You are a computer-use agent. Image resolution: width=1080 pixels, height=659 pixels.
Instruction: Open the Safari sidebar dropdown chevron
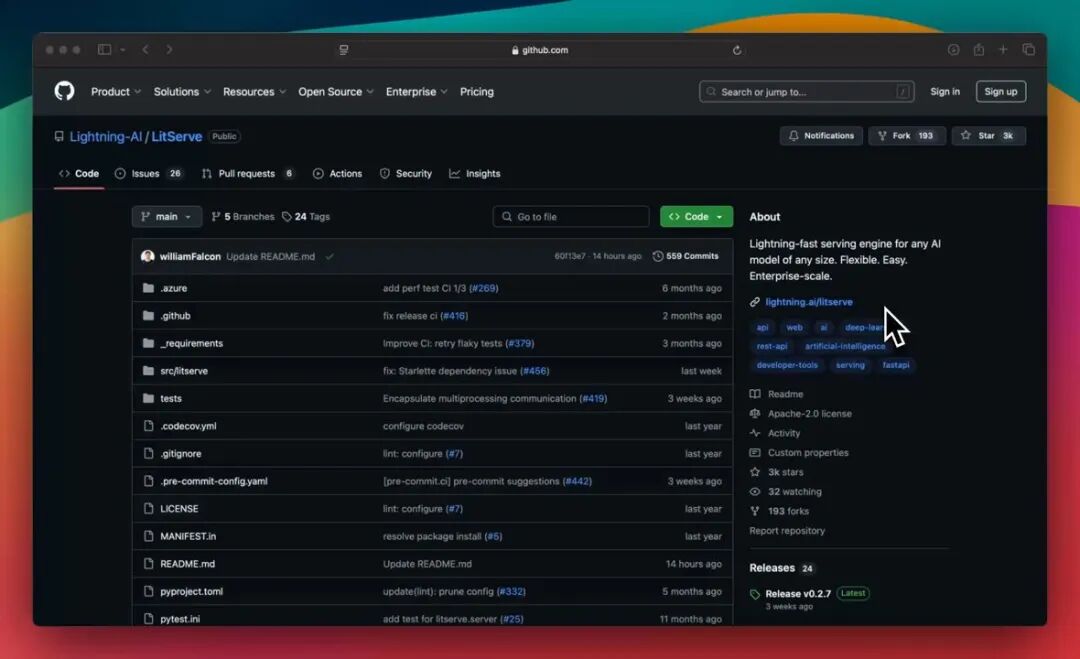click(x=123, y=50)
